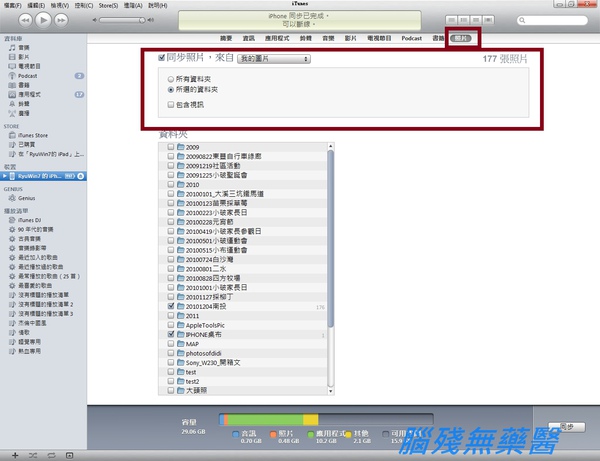Select the 20100828四方牧場 folder row

point(243,278)
